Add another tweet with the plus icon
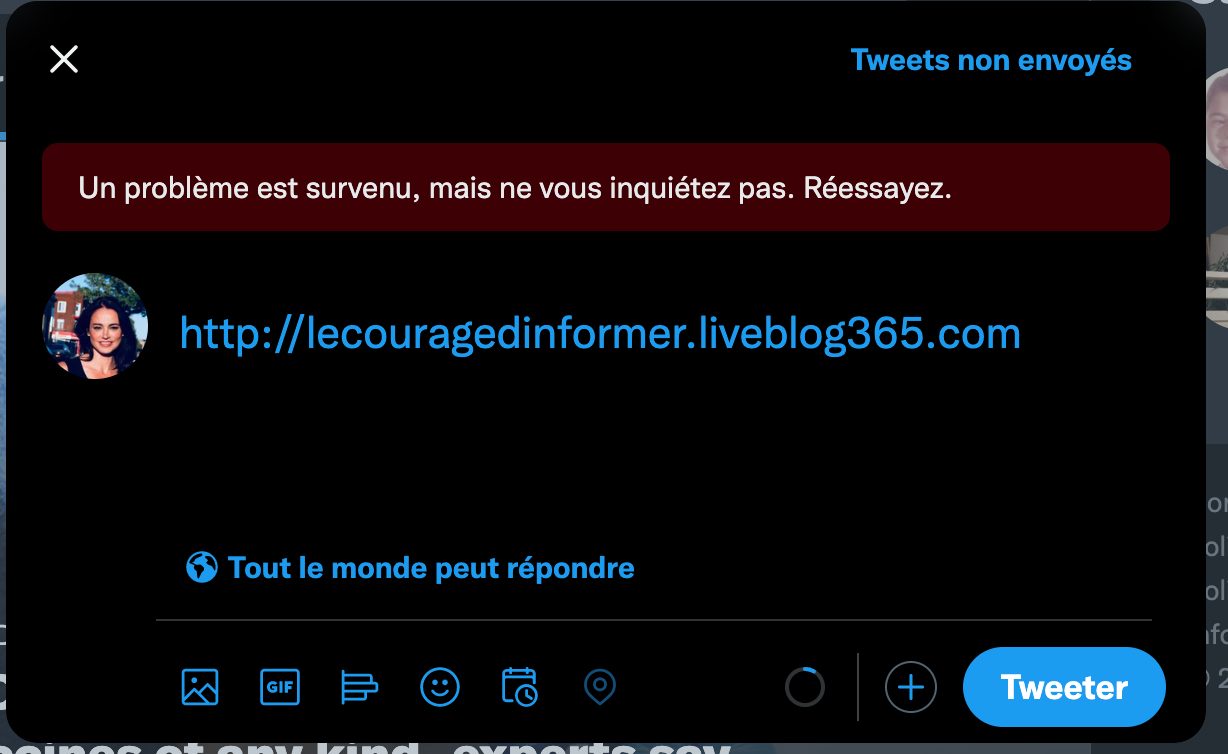Screen dimensions: 1228x754 tap(911, 687)
